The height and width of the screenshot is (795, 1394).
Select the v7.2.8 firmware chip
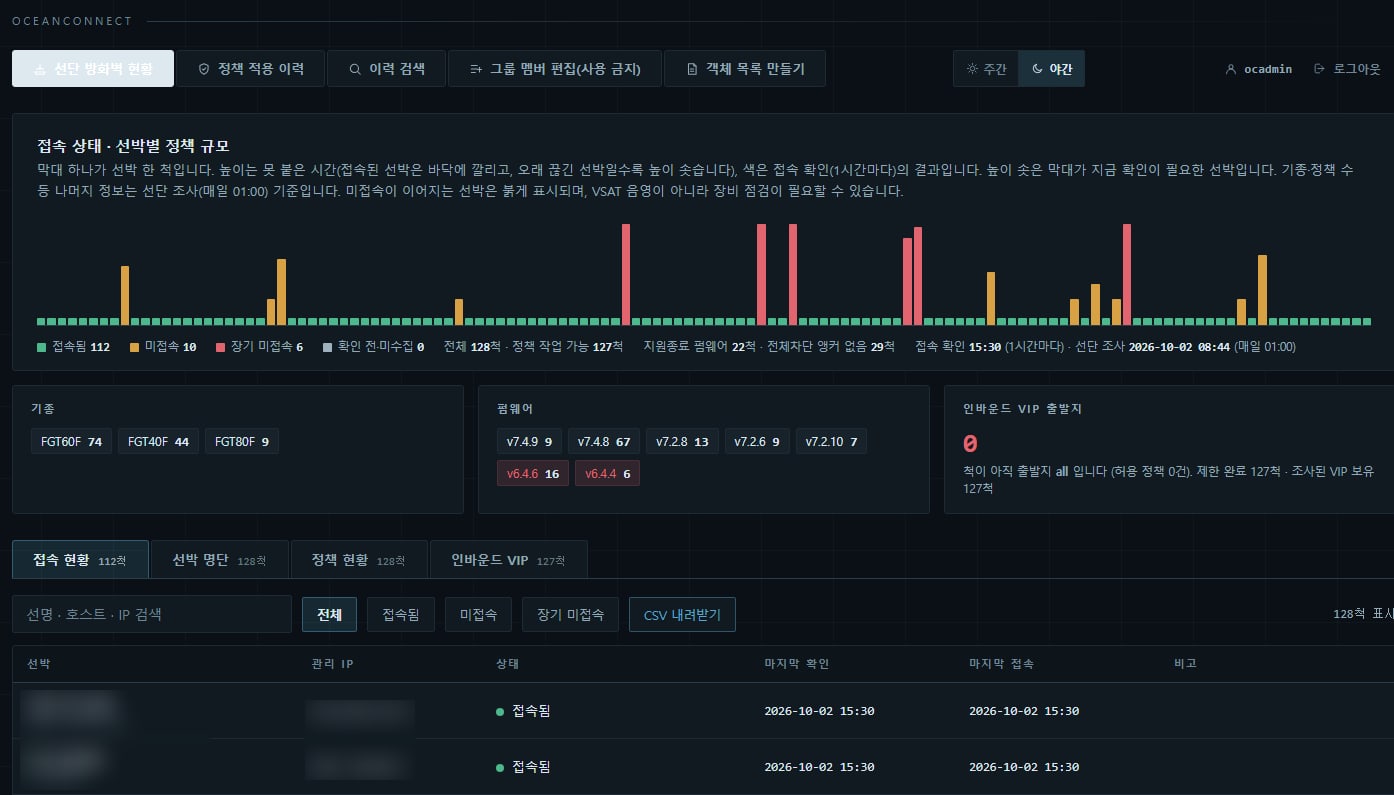click(x=682, y=441)
